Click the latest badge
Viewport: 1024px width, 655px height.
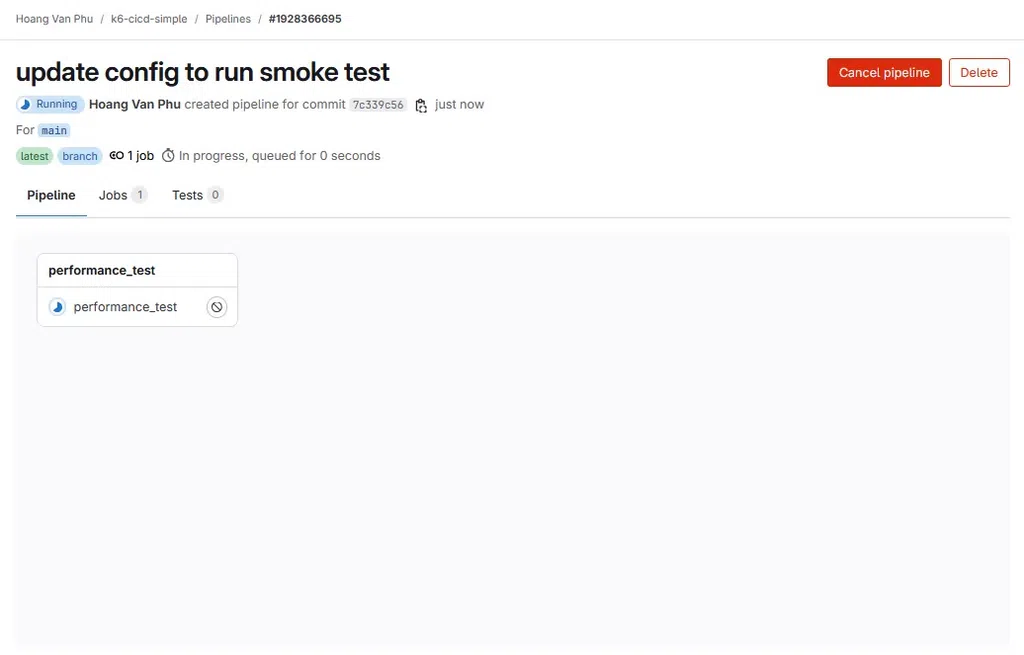click(x=34, y=156)
